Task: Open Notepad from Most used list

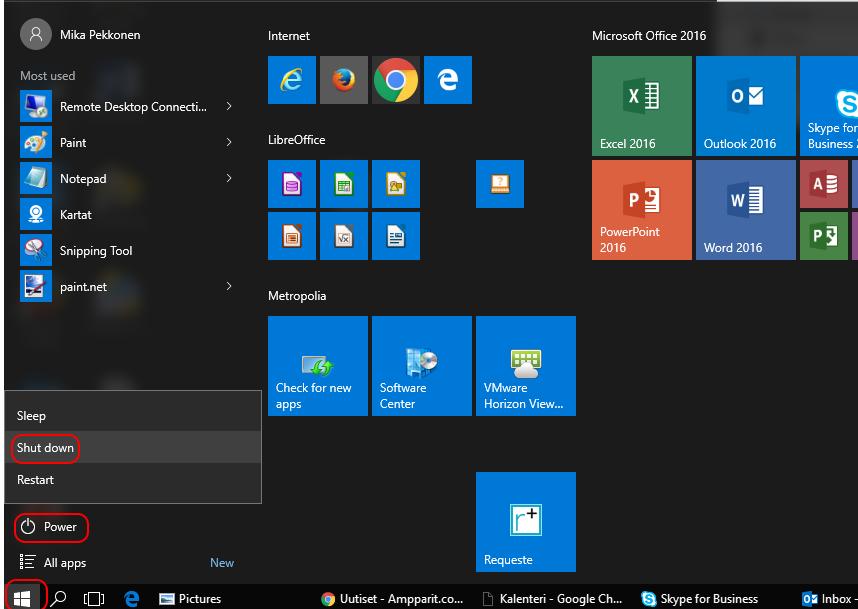Action: click(130, 178)
